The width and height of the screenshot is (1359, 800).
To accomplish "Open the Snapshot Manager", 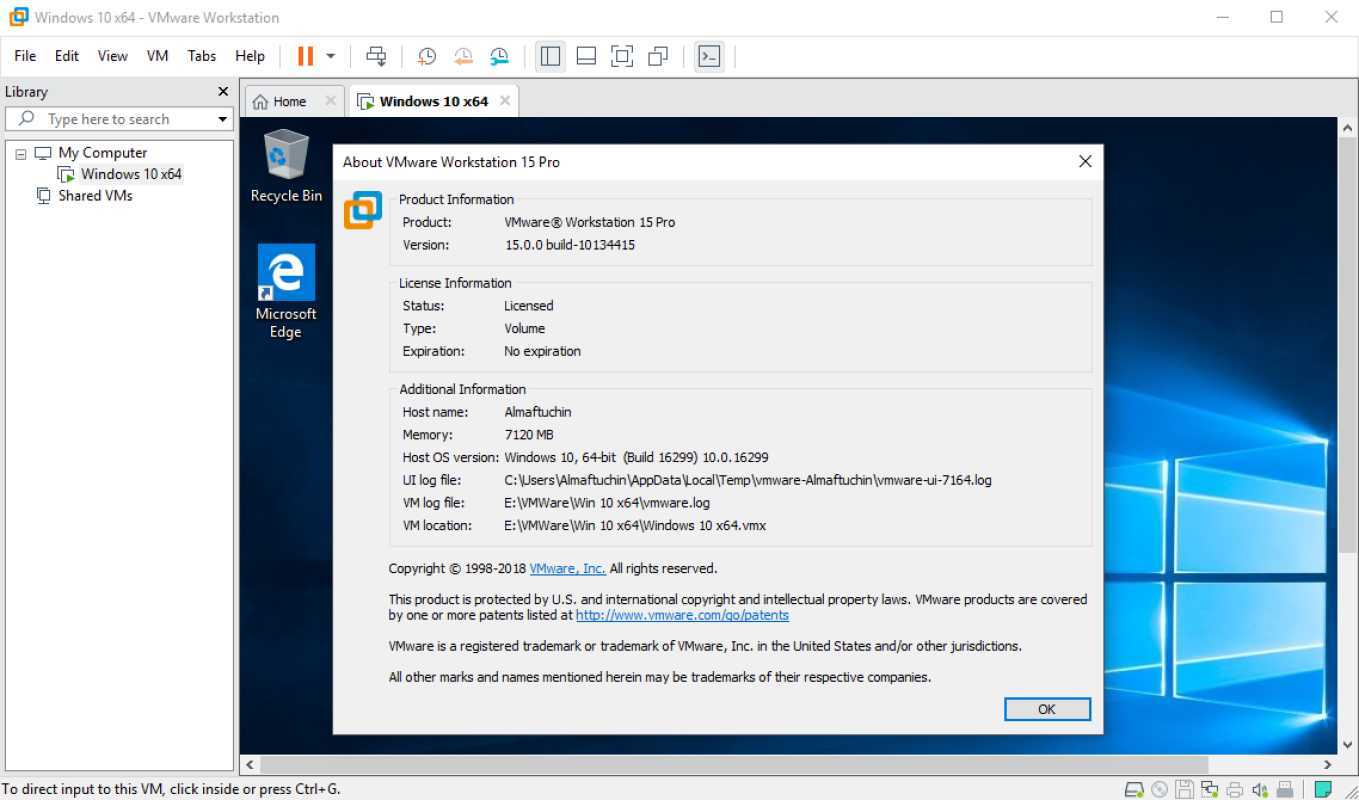I will pyautogui.click(x=499, y=57).
